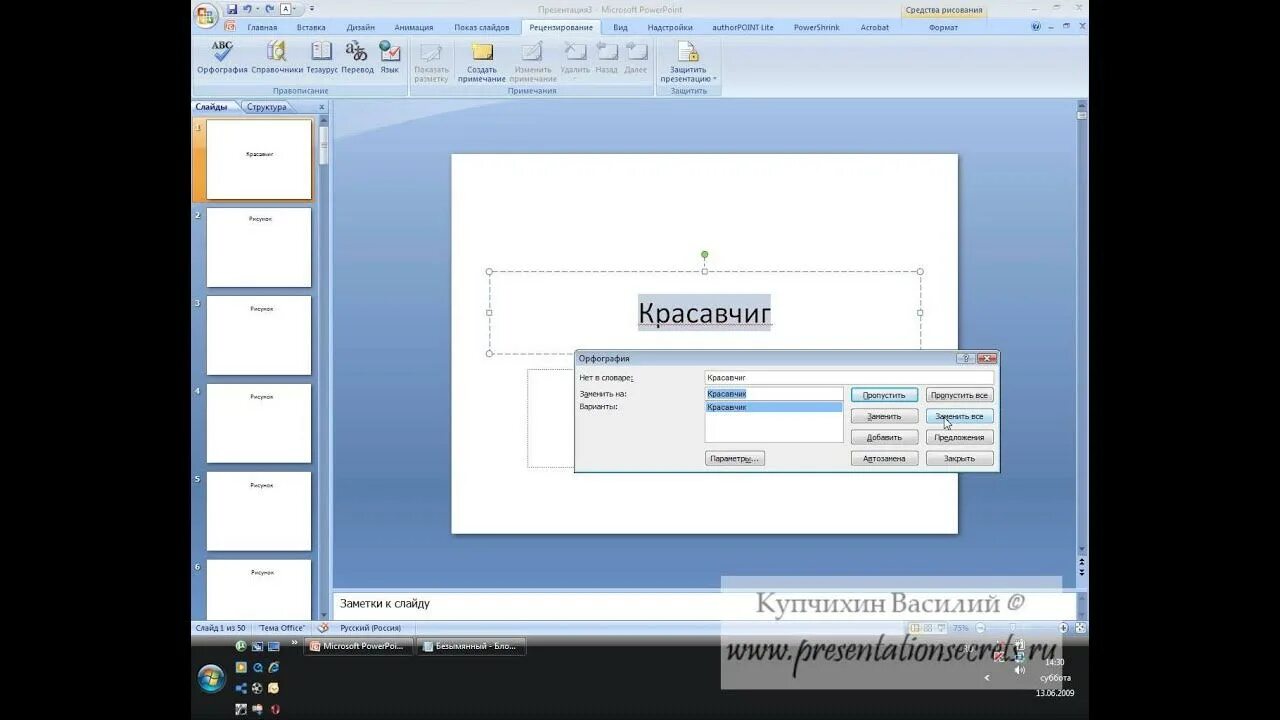Open the Формат drawing tools tab
1280x720 pixels.
point(943,27)
